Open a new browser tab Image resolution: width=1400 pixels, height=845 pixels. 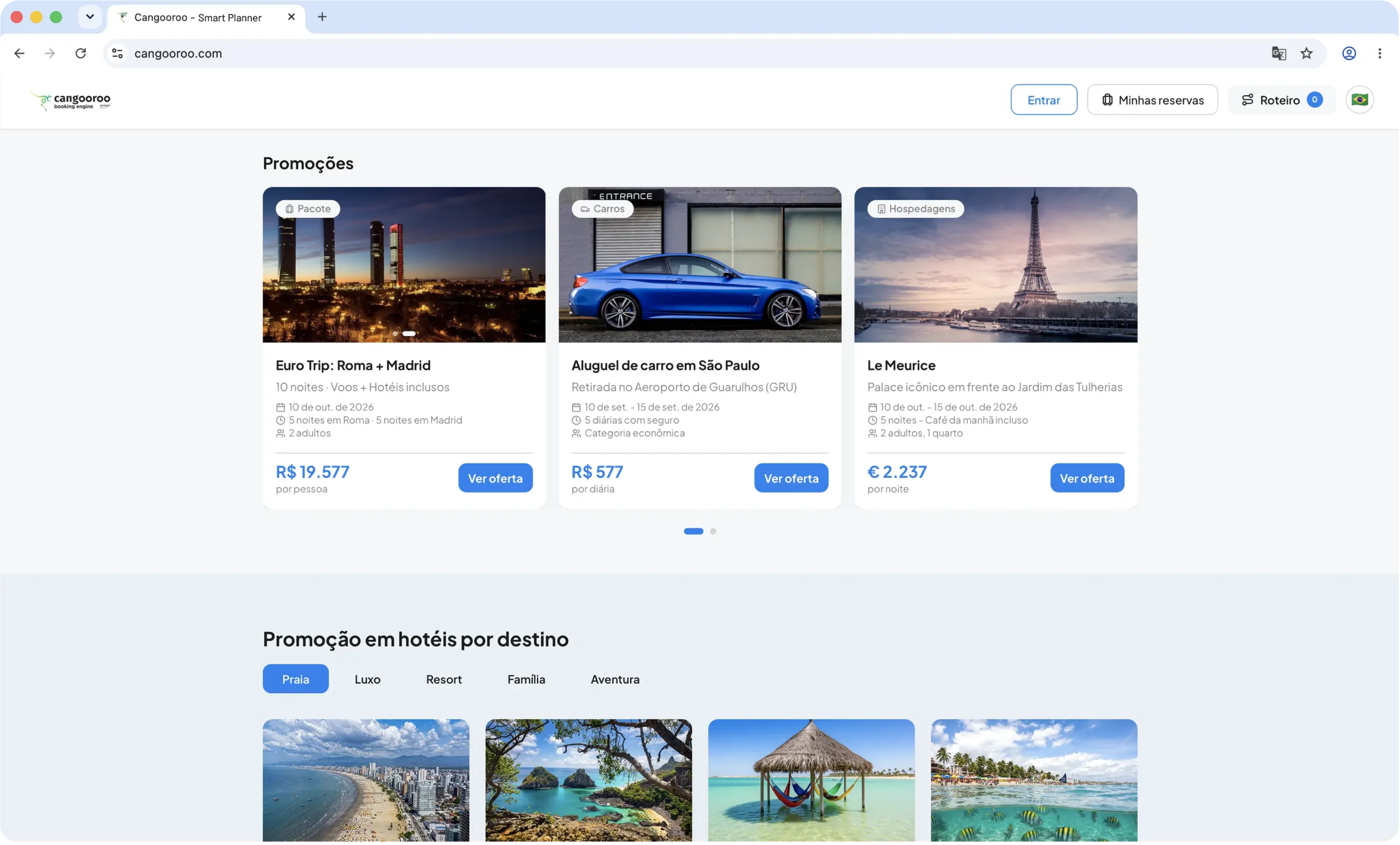322,17
